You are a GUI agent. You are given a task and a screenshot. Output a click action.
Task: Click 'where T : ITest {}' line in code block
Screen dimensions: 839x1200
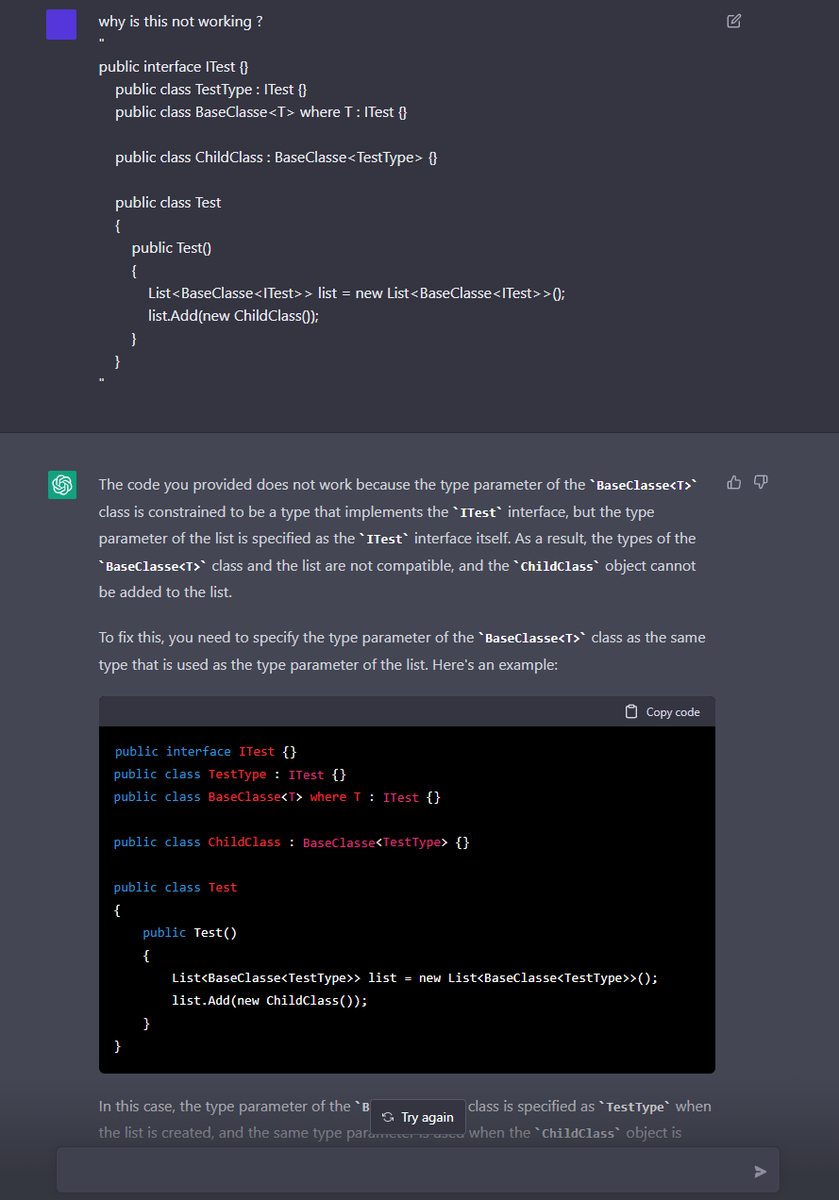(277, 797)
